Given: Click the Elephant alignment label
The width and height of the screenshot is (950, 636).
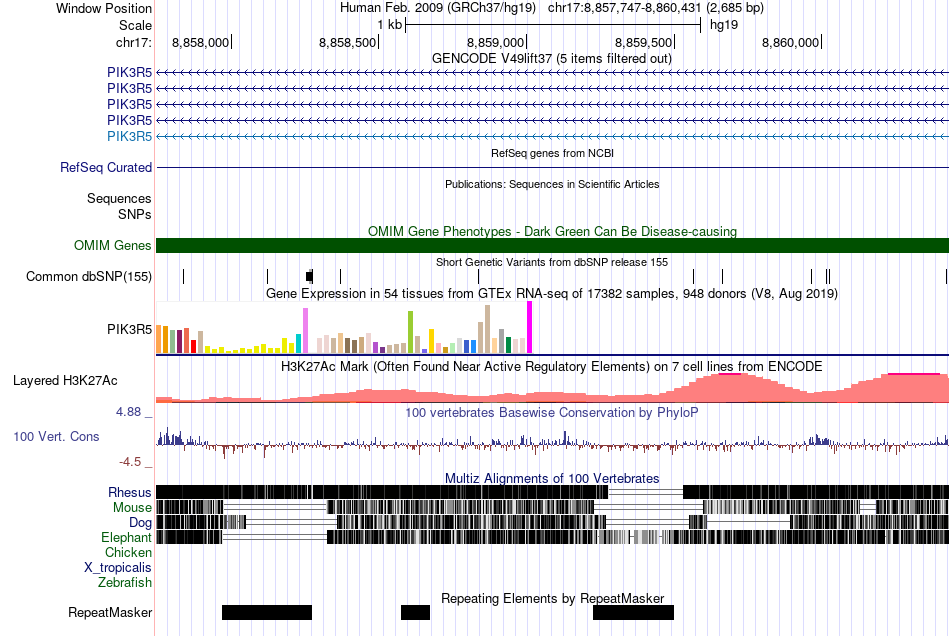Looking at the screenshot, I should click(x=127, y=538).
